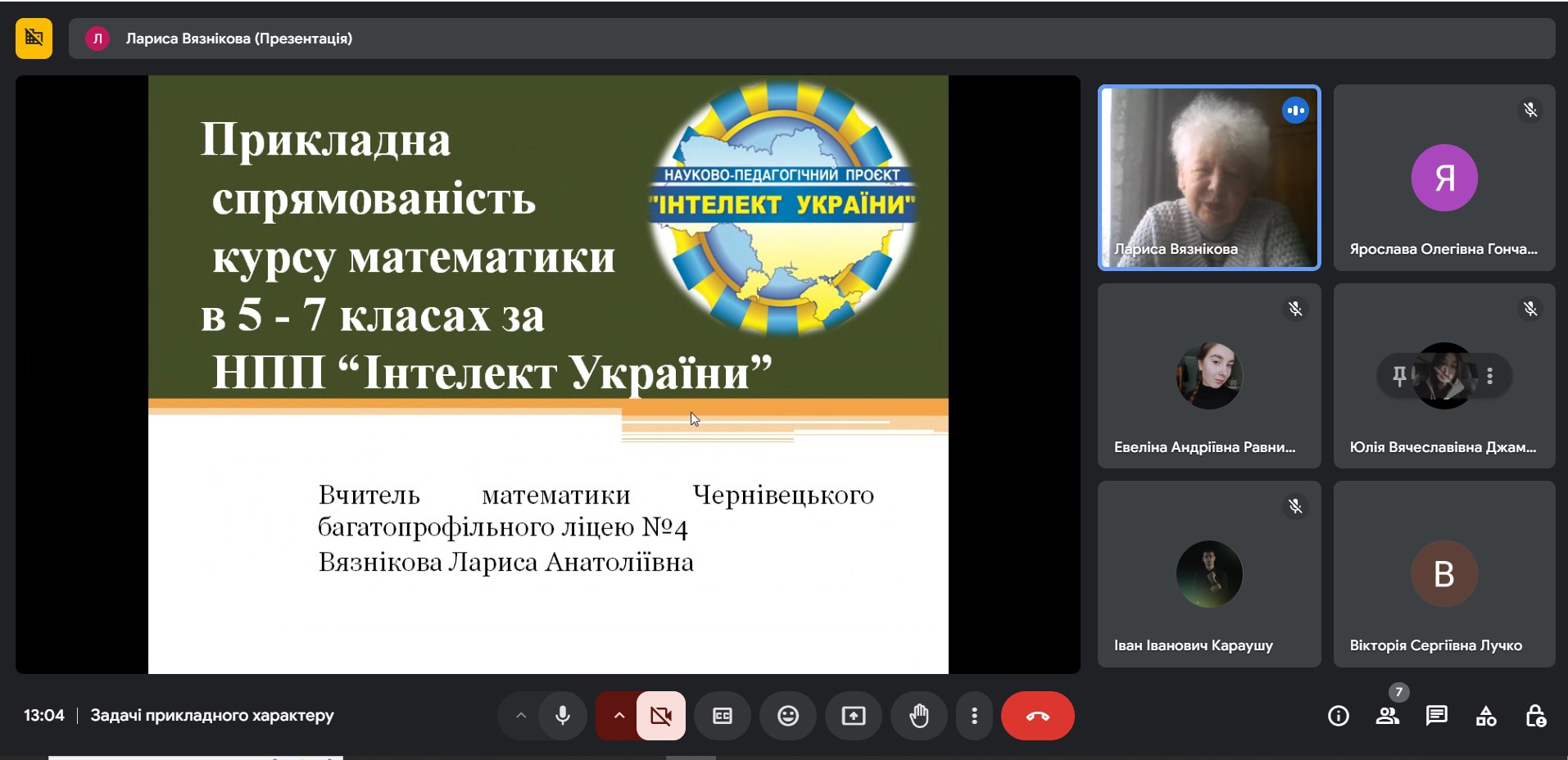1568x760 pixels.
Task: Show the people panel with 7 participants
Action: click(1387, 717)
